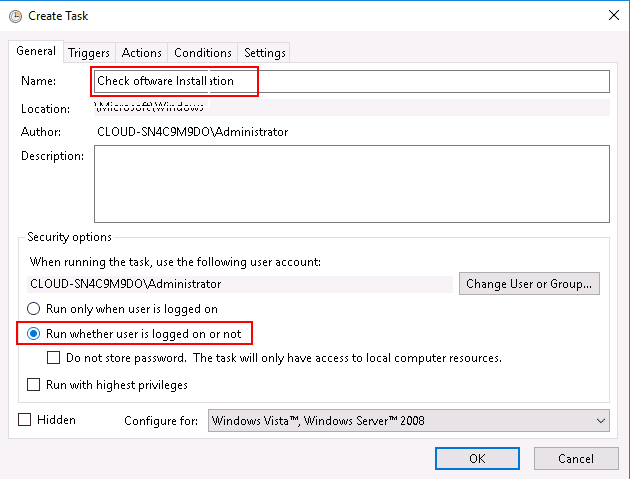Enable Run with highest privileges
Viewport: 630px width, 479px height.
coord(33,385)
